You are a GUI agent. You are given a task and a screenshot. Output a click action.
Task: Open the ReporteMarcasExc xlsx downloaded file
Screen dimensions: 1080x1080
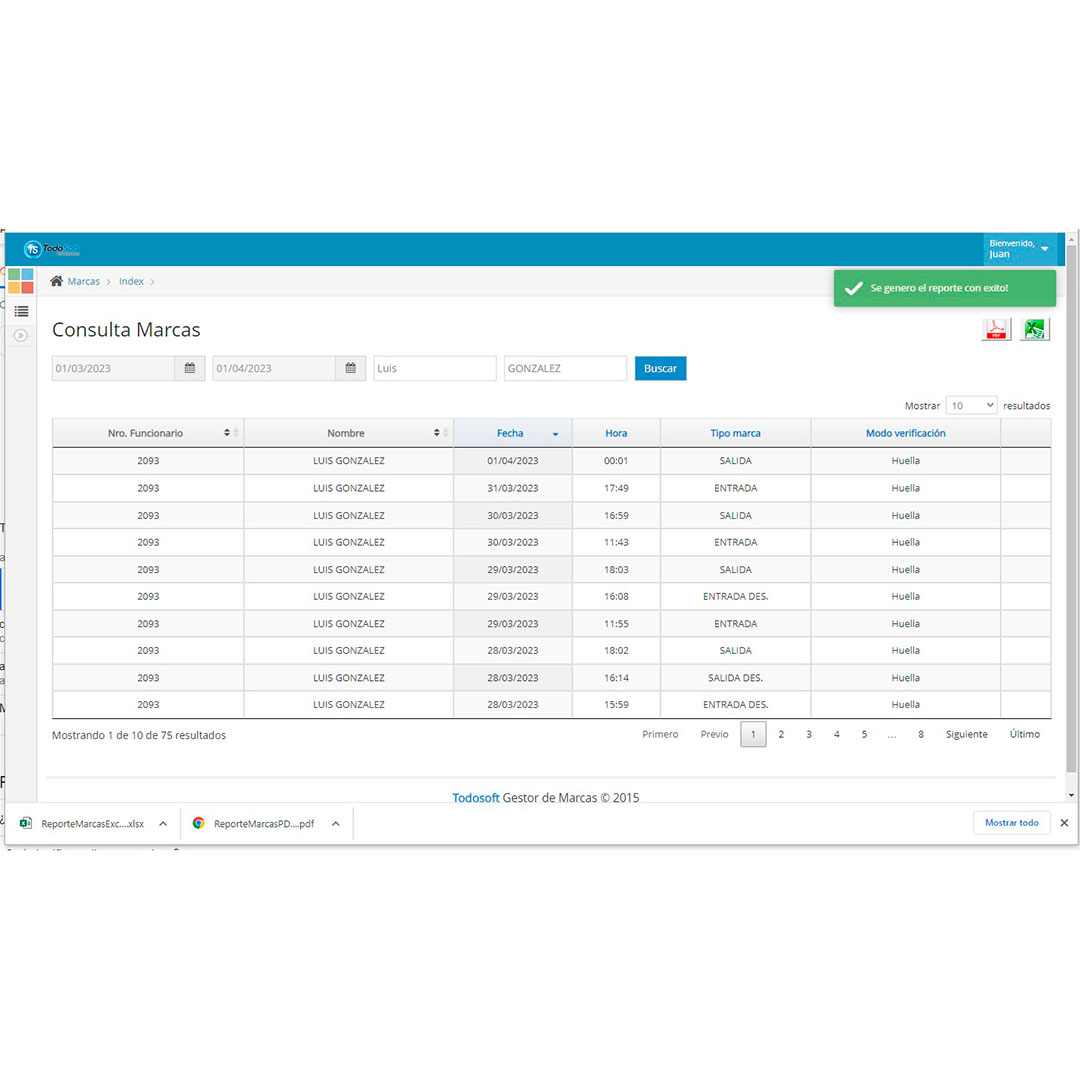pyautogui.click(x=92, y=823)
